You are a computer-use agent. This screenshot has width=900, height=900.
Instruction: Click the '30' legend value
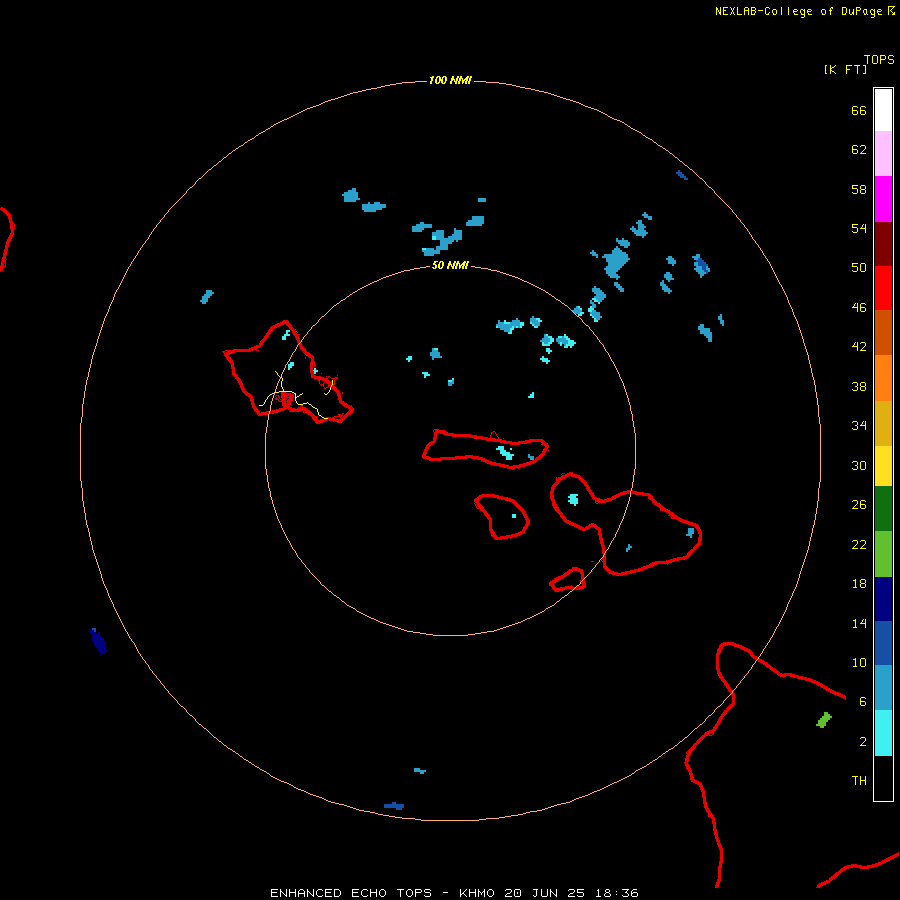click(859, 465)
